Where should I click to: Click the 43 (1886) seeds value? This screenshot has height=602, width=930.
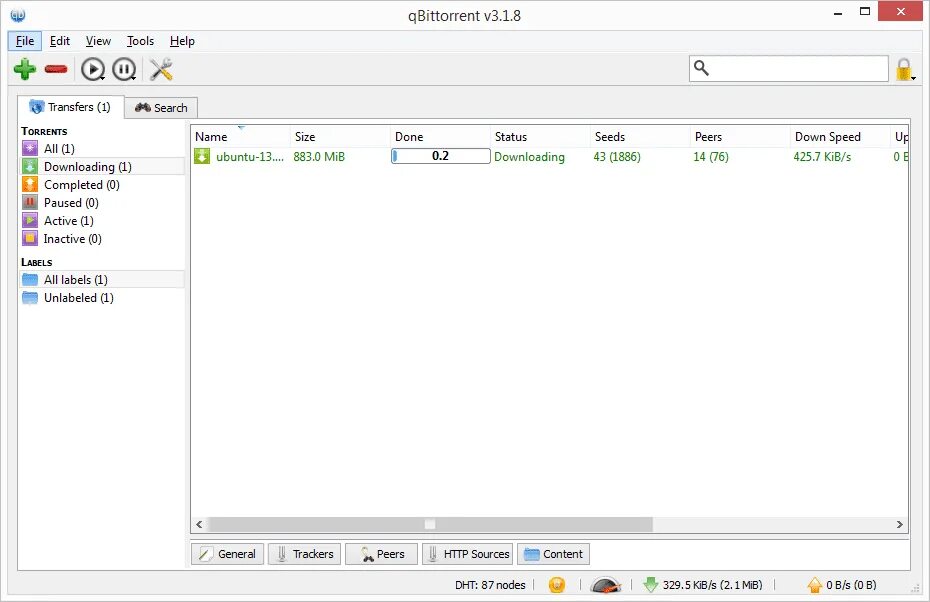tap(617, 157)
